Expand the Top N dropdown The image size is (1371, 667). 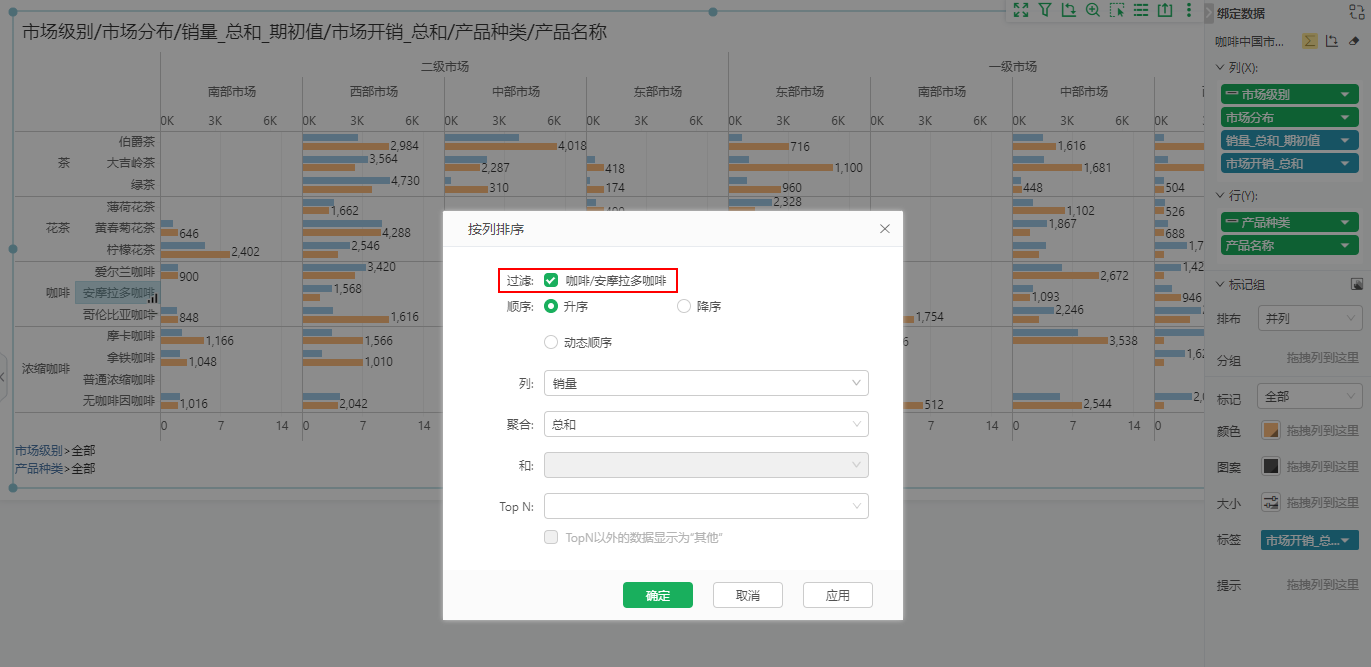706,507
